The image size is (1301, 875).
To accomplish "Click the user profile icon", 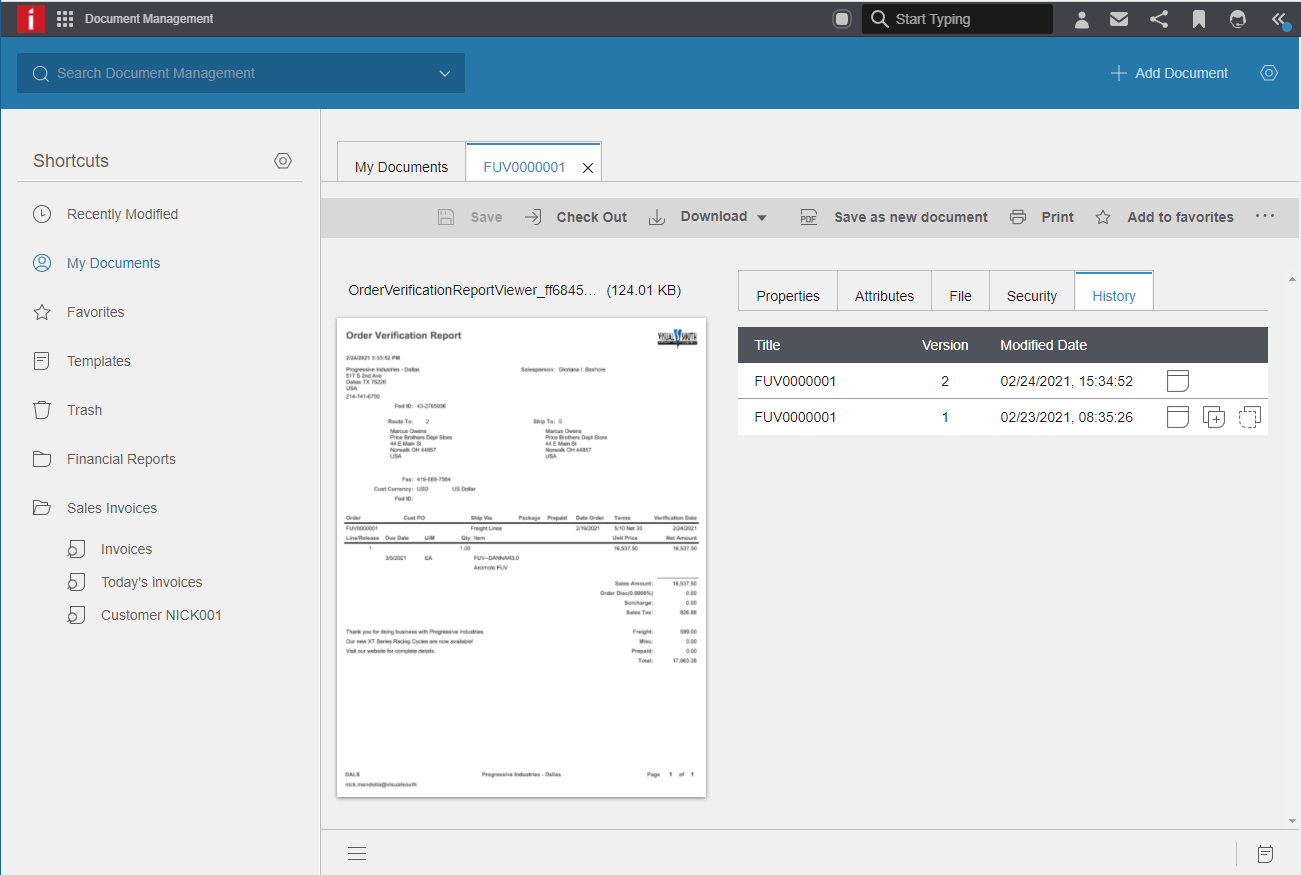I will (x=1081, y=19).
